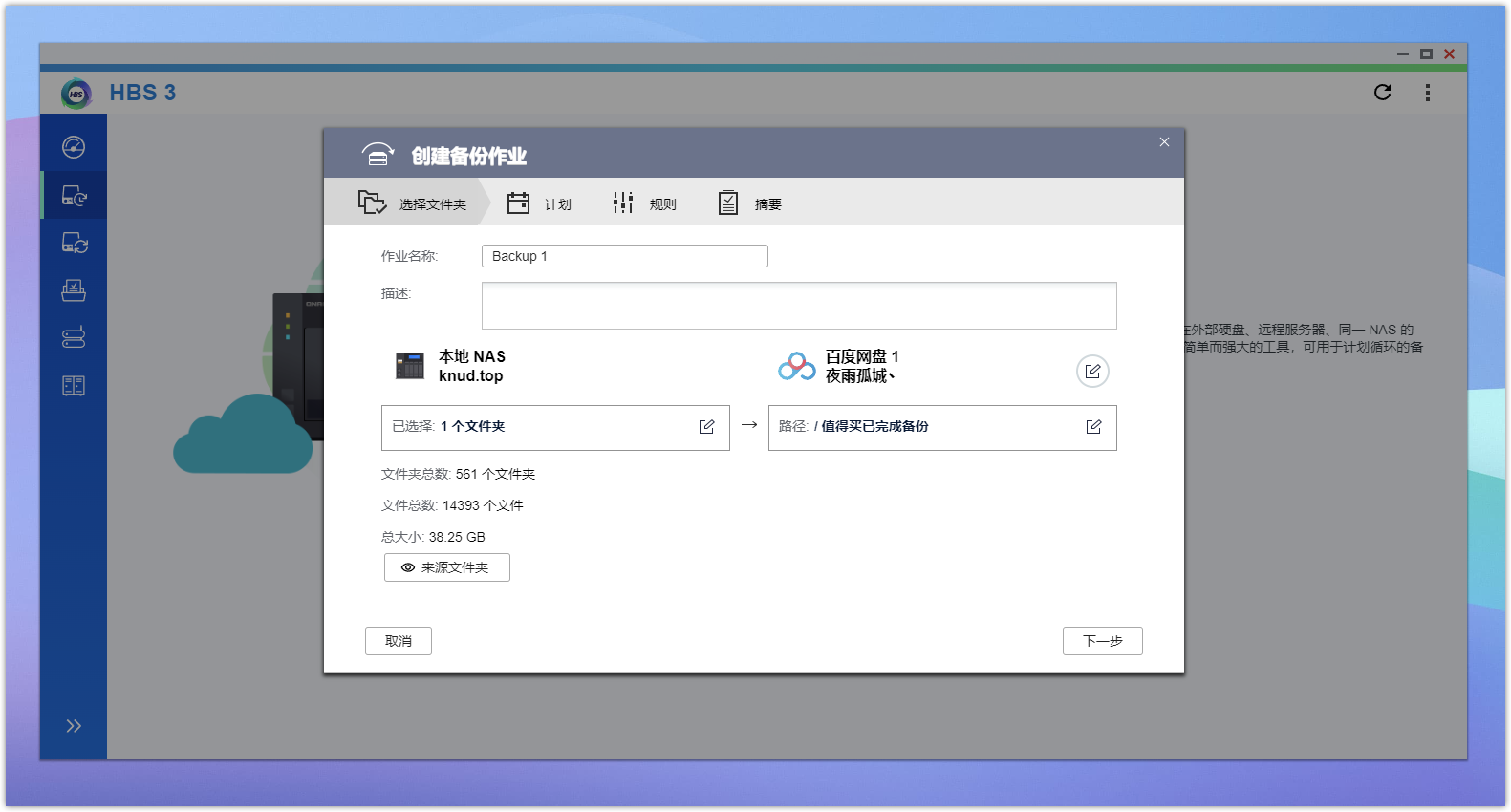Edit the destination path folder
This screenshot has height=812, width=1511.
click(1093, 427)
